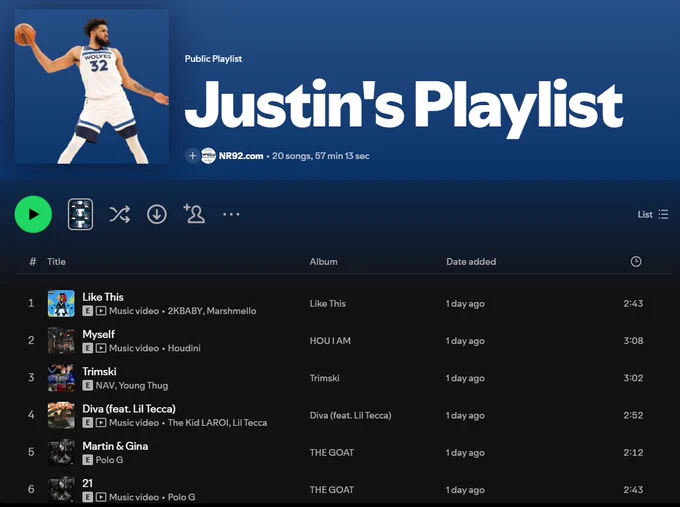Open the Diva album art thumbnail
The image size is (680, 507).
[x=61, y=415]
